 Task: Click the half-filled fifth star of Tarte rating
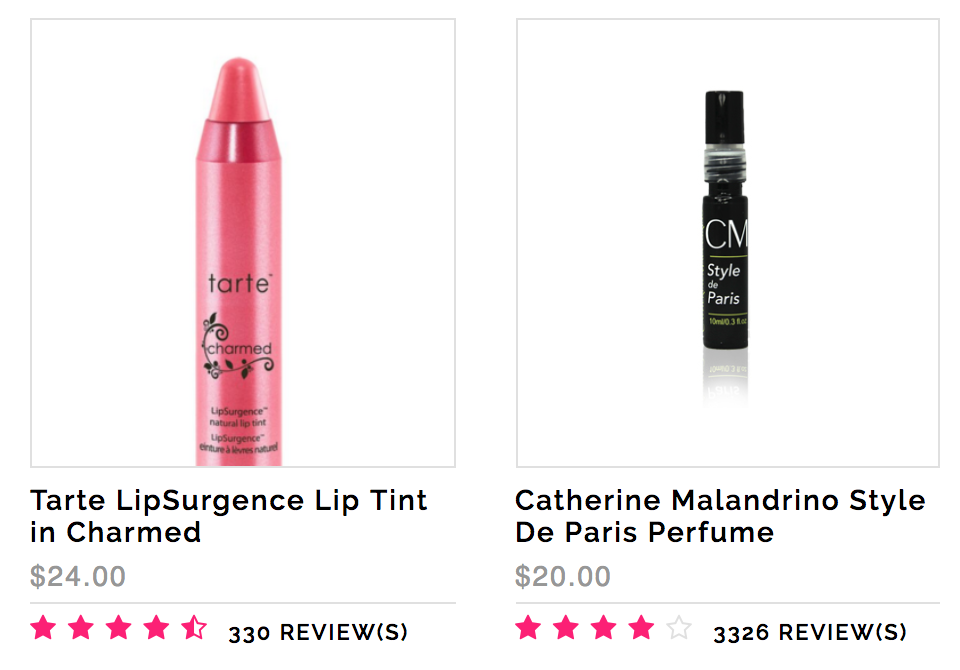[195, 628]
